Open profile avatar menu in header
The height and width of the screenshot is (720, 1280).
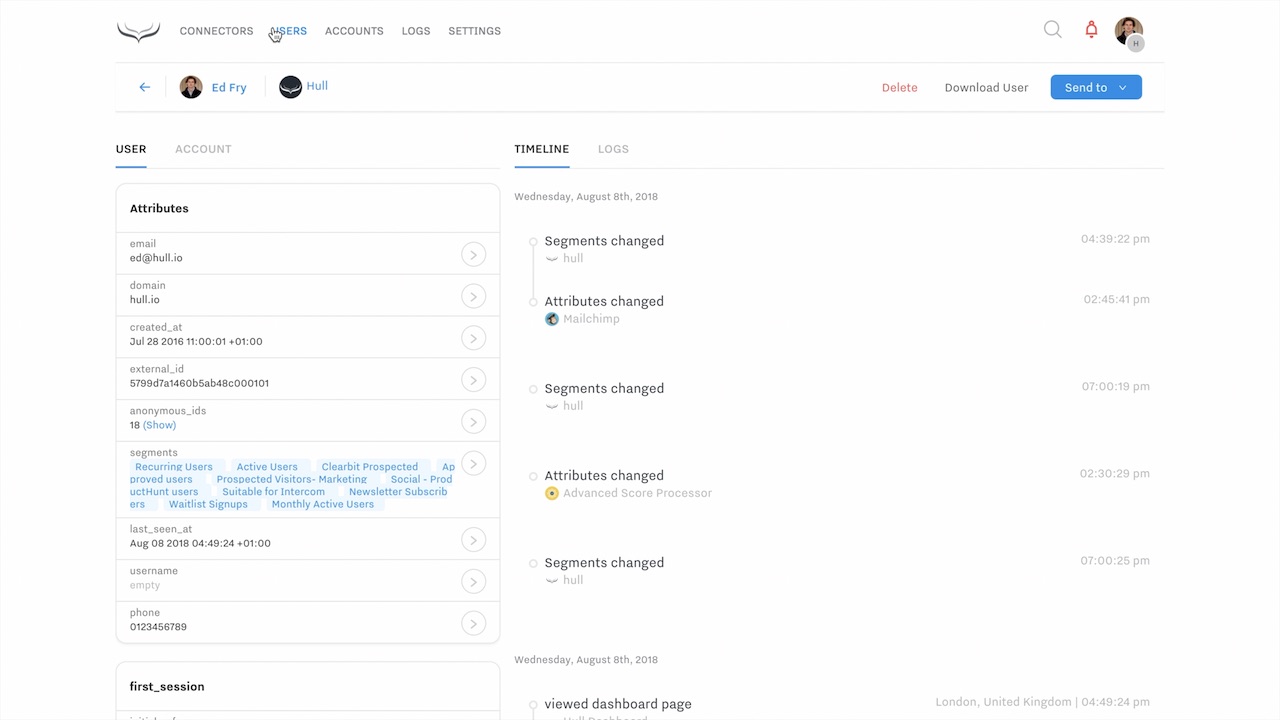click(1128, 31)
